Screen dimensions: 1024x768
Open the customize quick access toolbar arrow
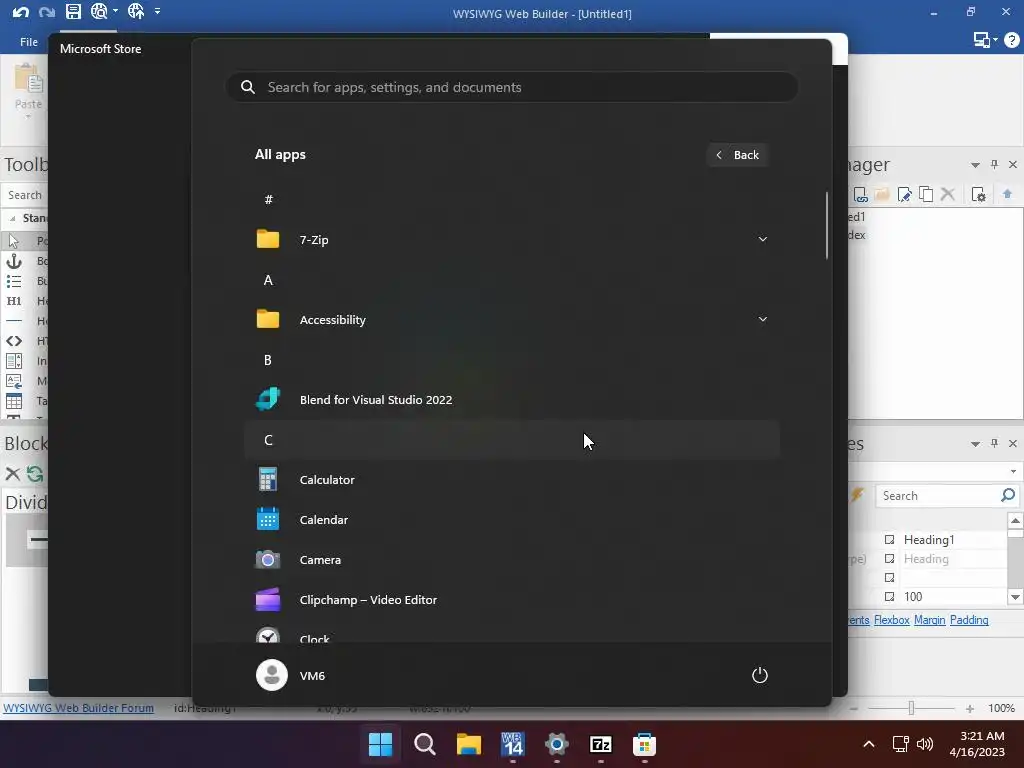tap(157, 11)
